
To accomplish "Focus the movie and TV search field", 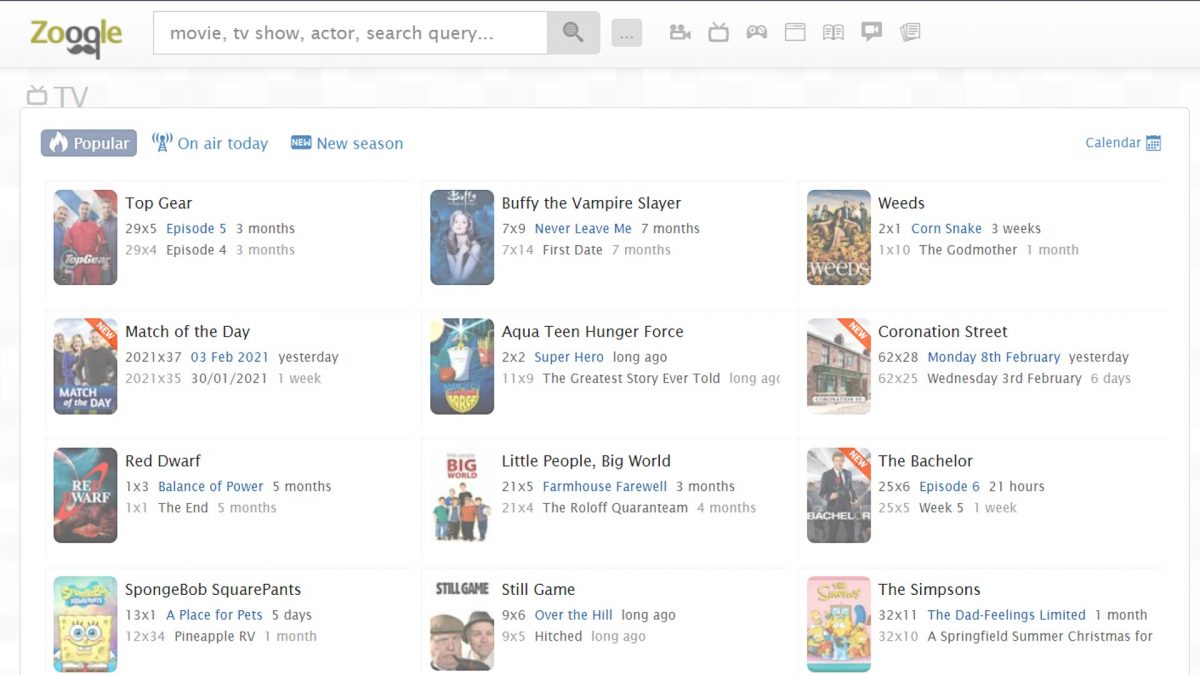I will [x=350, y=33].
